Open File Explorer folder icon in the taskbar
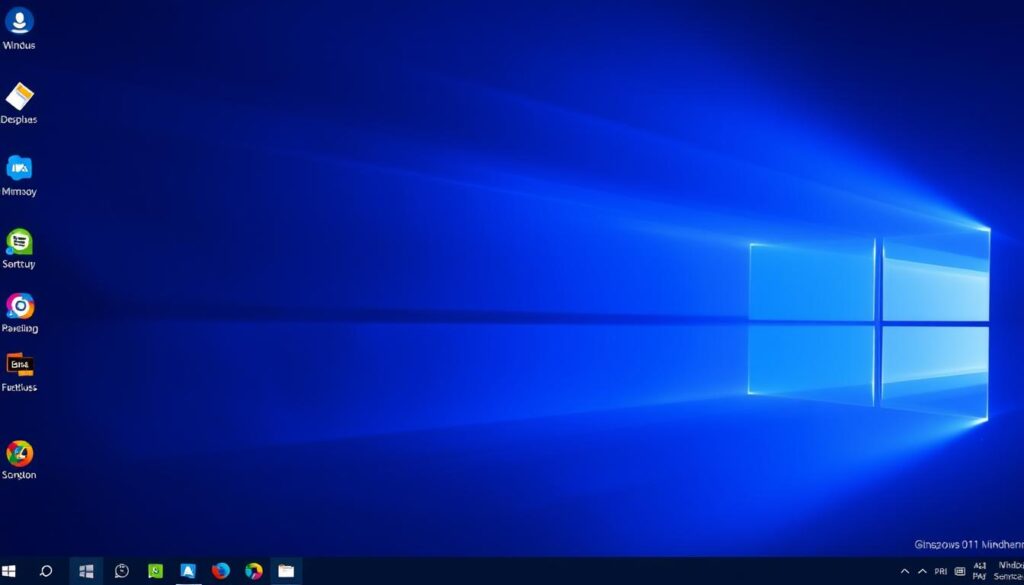Image resolution: width=1024 pixels, height=585 pixels. point(286,571)
